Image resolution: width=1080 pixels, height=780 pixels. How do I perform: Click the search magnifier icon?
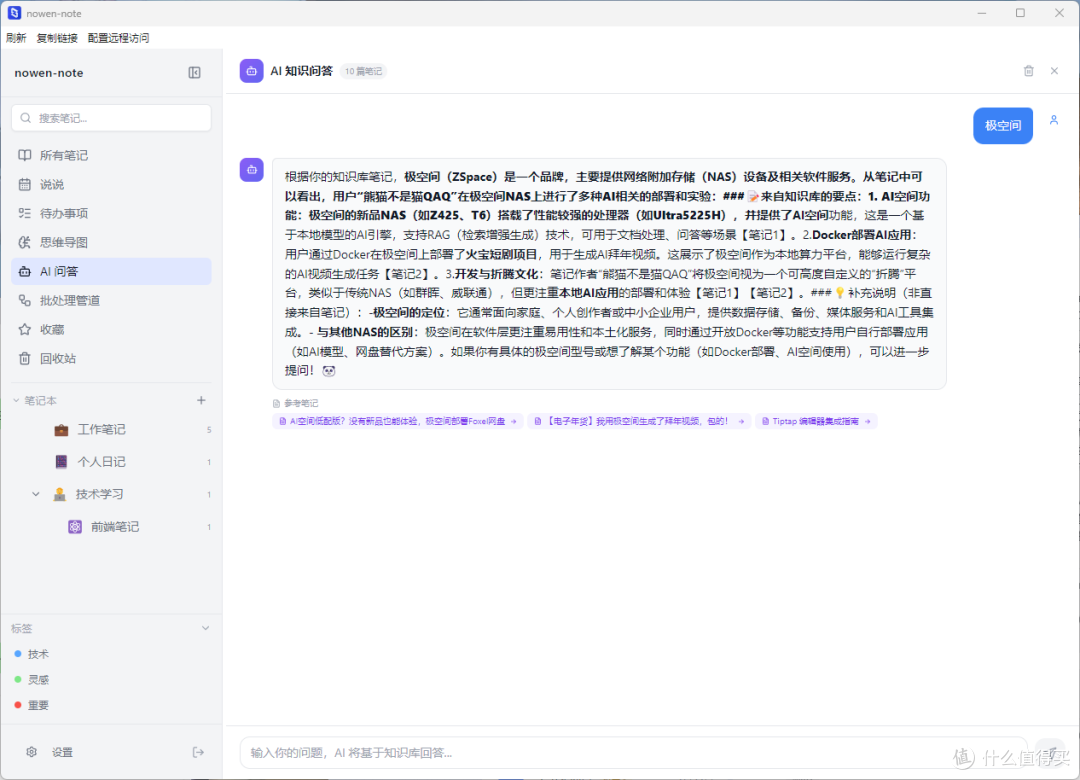click(25, 118)
